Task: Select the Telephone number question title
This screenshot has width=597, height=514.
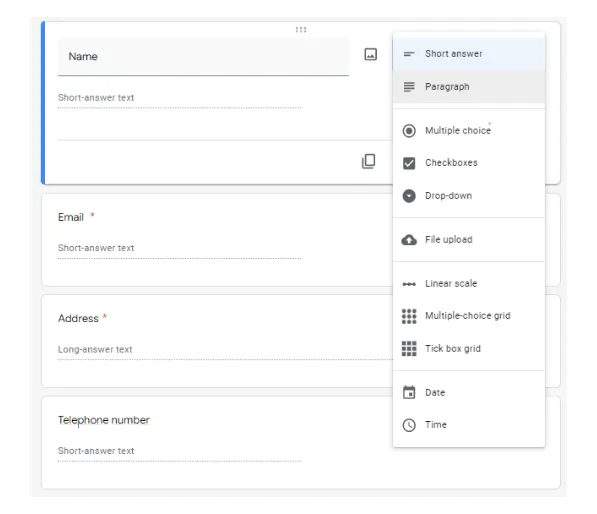Action: [x=104, y=420]
